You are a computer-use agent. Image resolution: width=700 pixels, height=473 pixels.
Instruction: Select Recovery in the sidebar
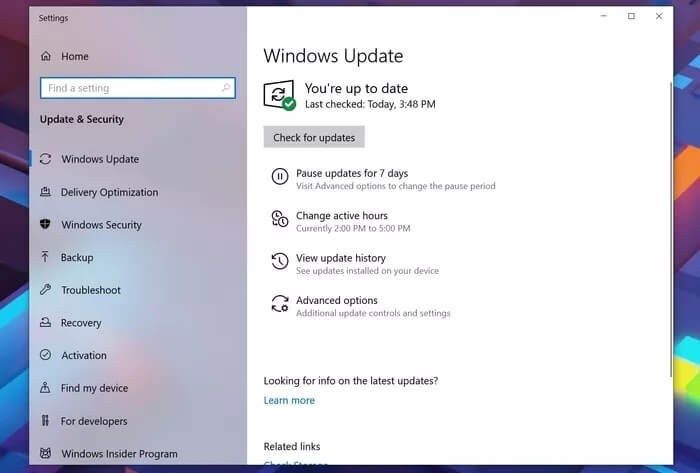[81, 323]
